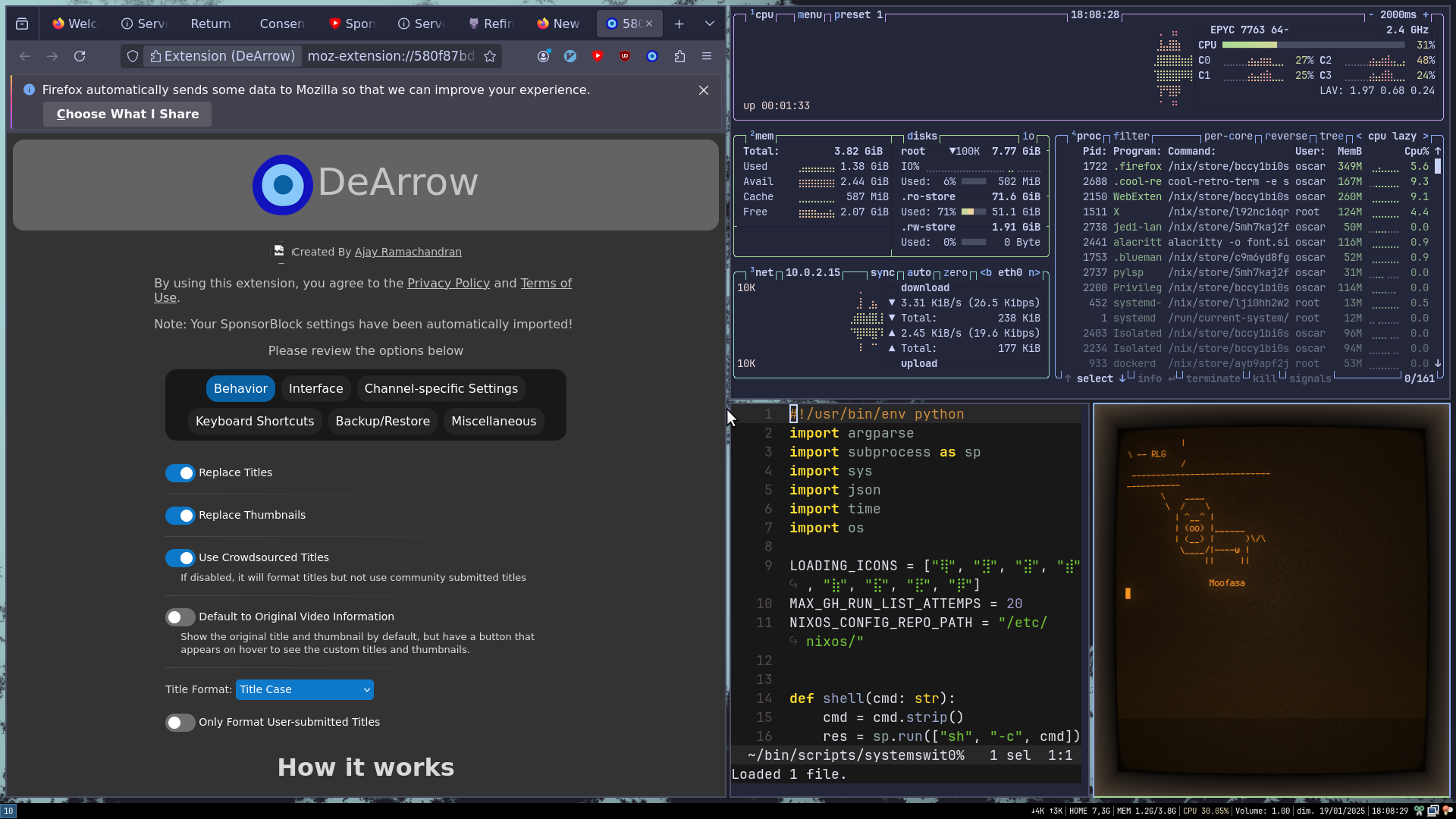
Task: Go forward with the forward arrow
Action: 52,56
